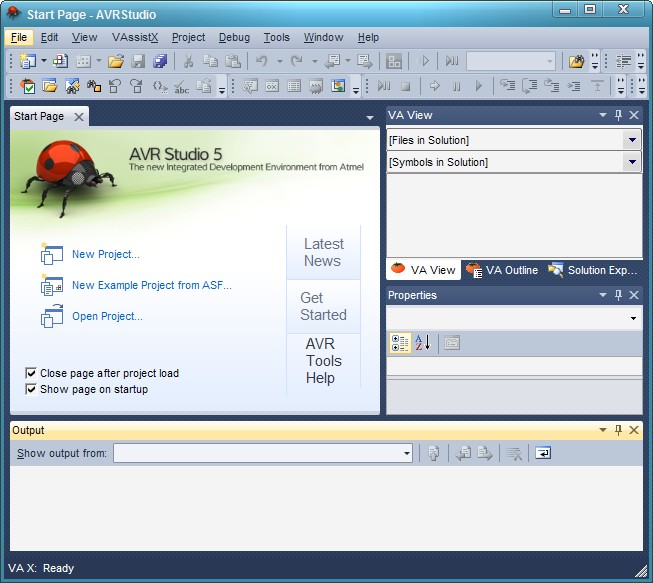Click the empty solution configurations combo box
The height and width of the screenshot is (583, 653).
511,61
